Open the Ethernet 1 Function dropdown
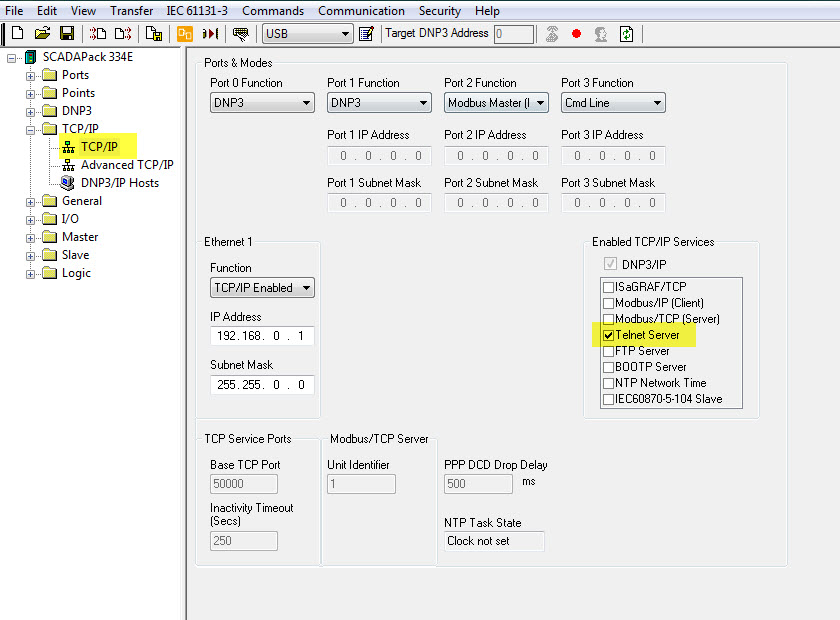This screenshot has width=840, height=620. 262,288
